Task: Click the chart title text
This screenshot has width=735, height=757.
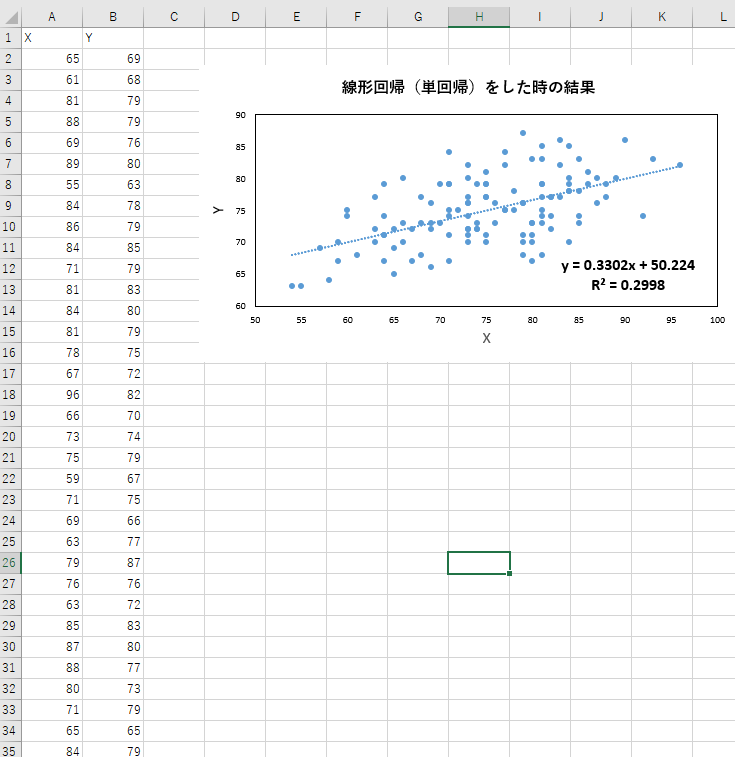Action: tap(468, 87)
